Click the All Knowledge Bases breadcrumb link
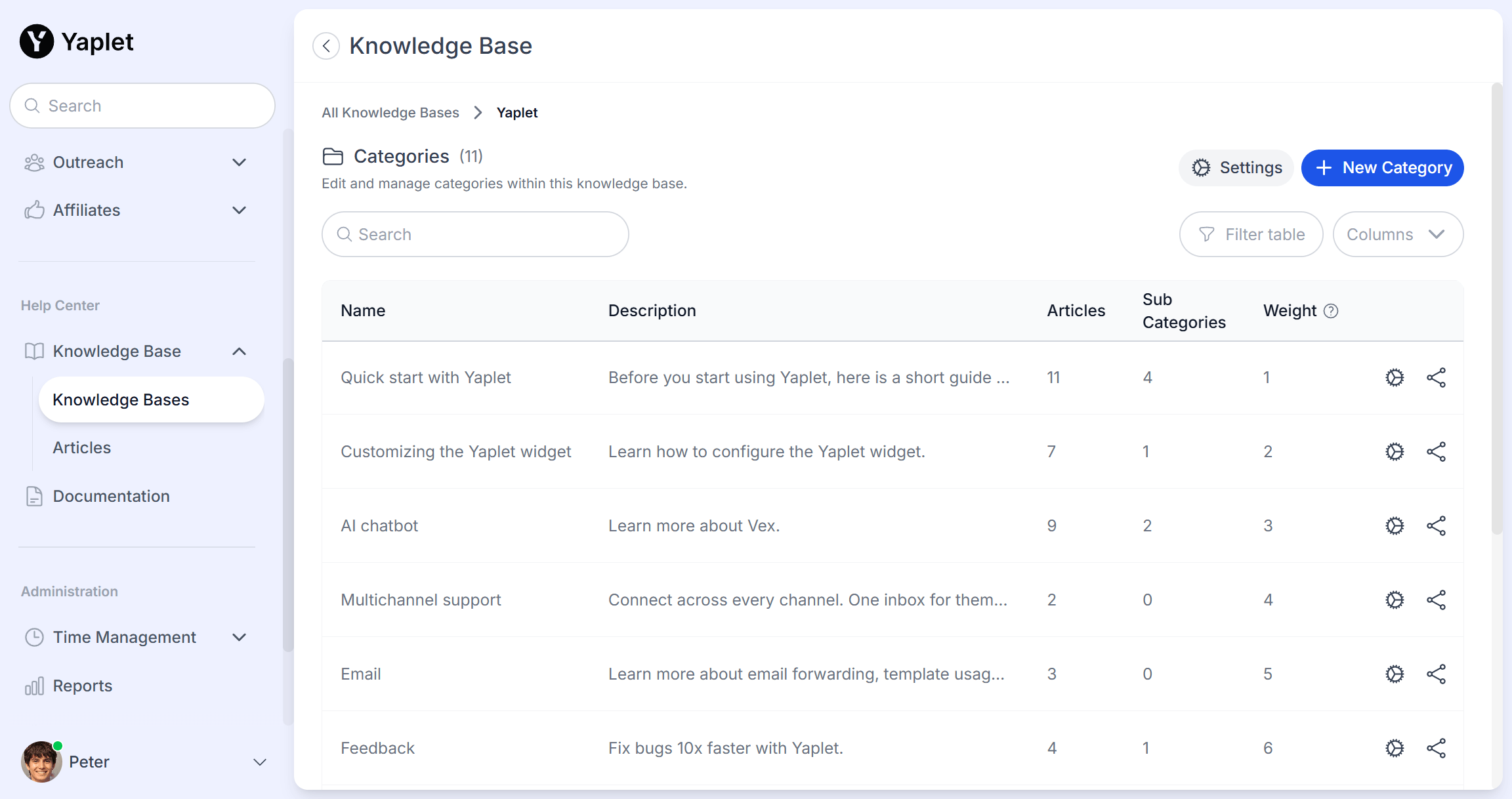 [x=390, y=113]
